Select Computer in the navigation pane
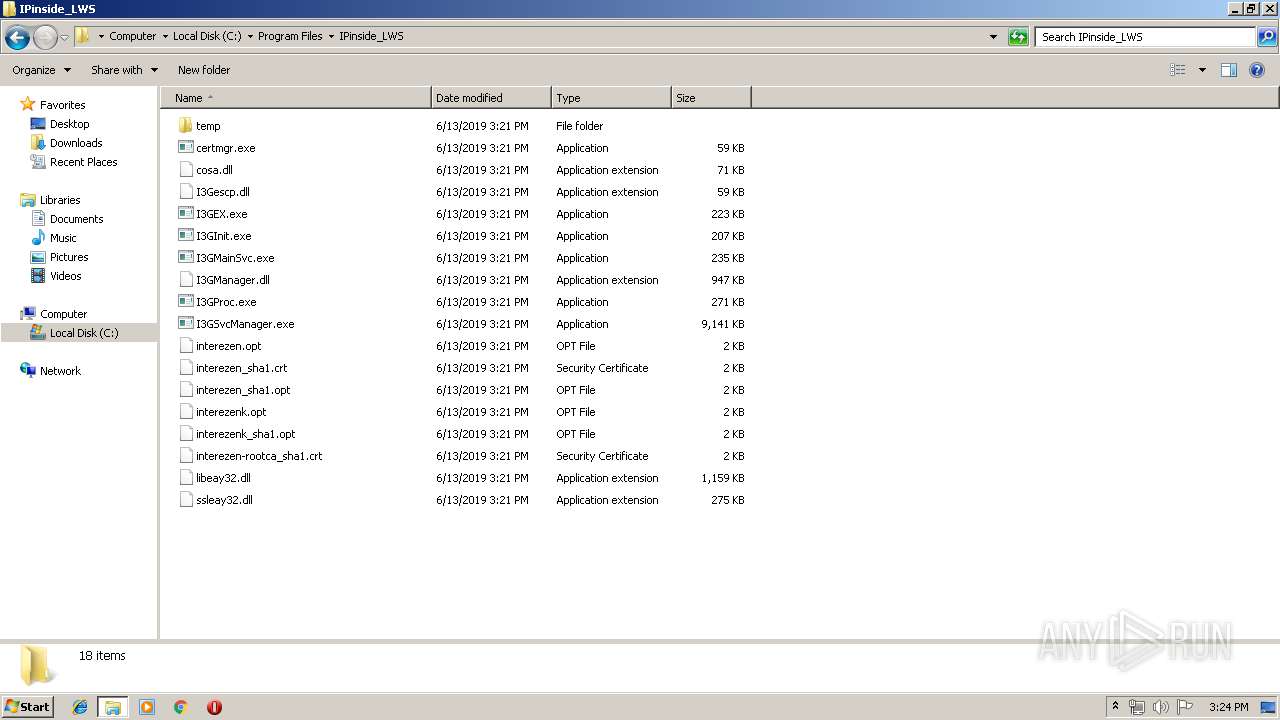The image size is (1280, 720). [63, 314]
